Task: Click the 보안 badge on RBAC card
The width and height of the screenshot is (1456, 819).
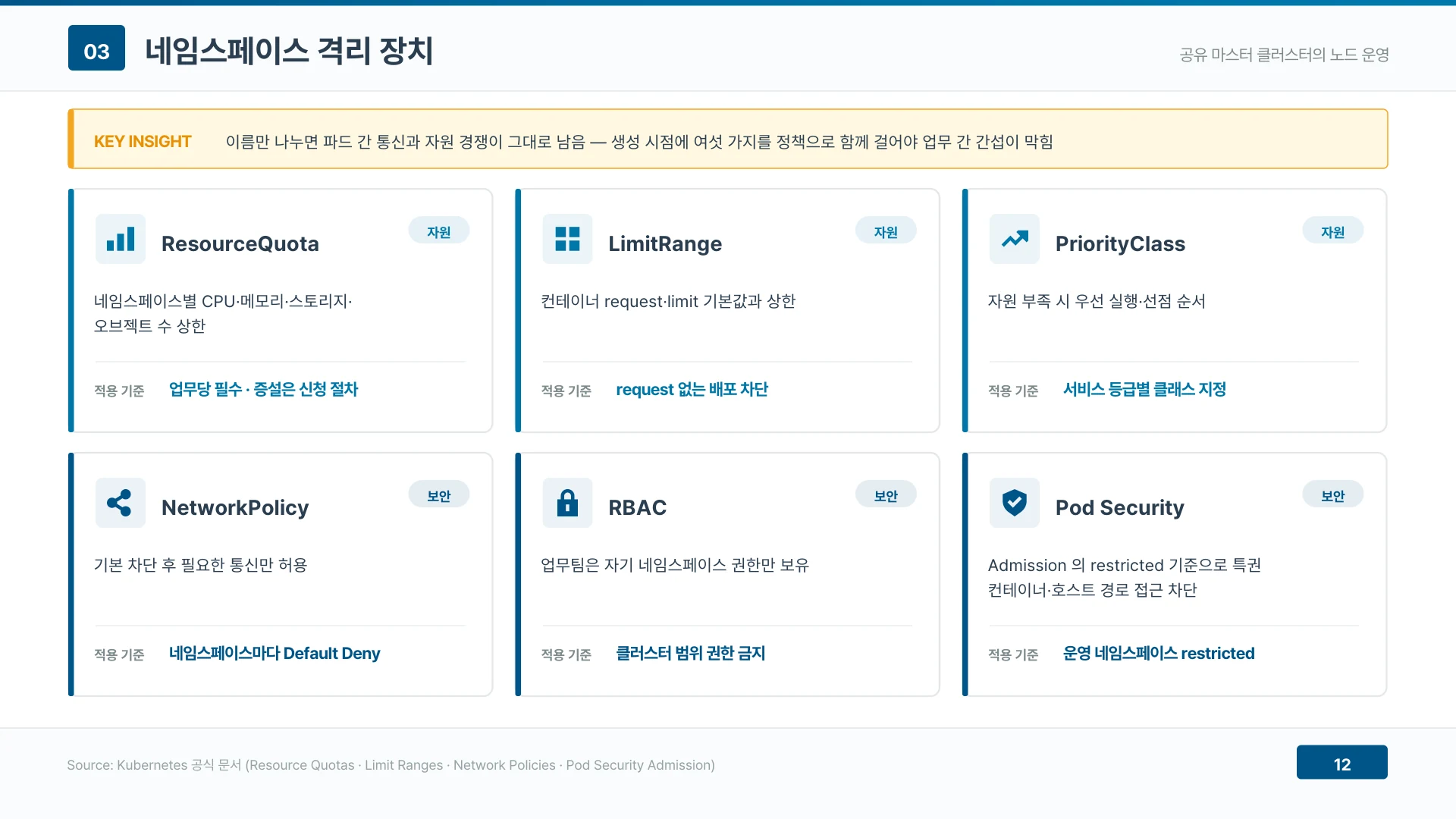Action: pos(886,495)
